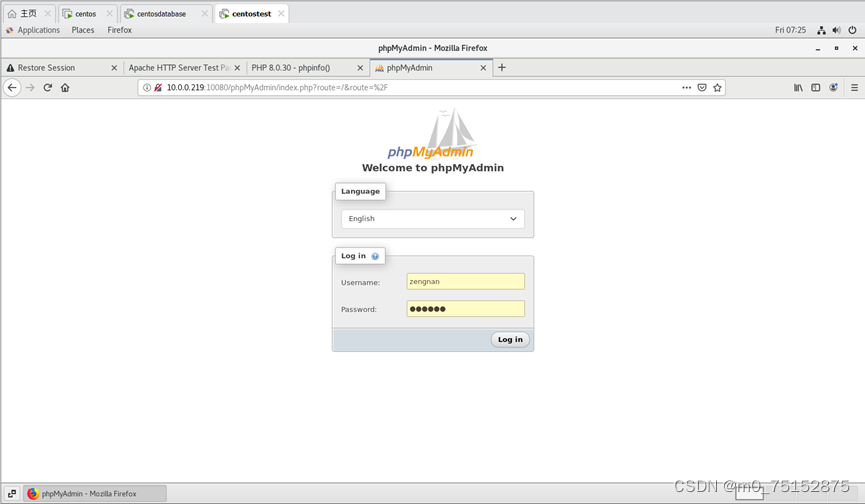Select the centostest VM tab
This screenshot has height=504, width=865.
[252, 14]
